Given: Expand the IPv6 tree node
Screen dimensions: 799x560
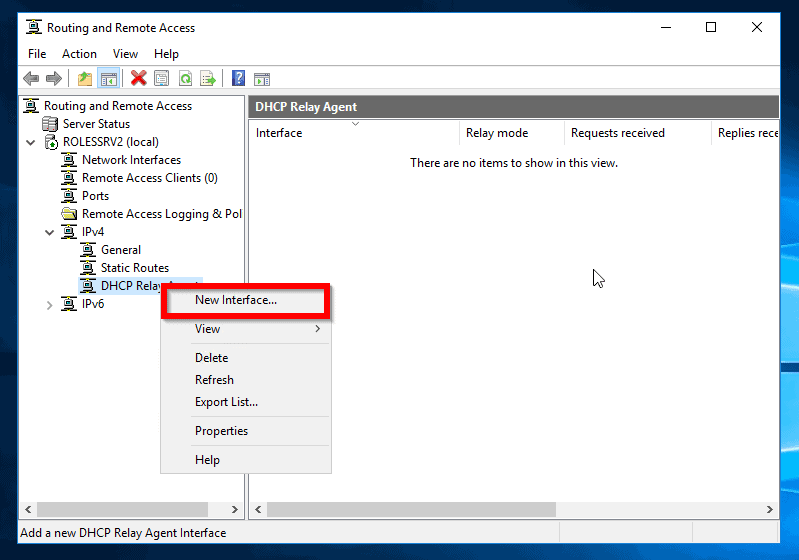Looking at the screenshot, I should click(x=49, y=305).
